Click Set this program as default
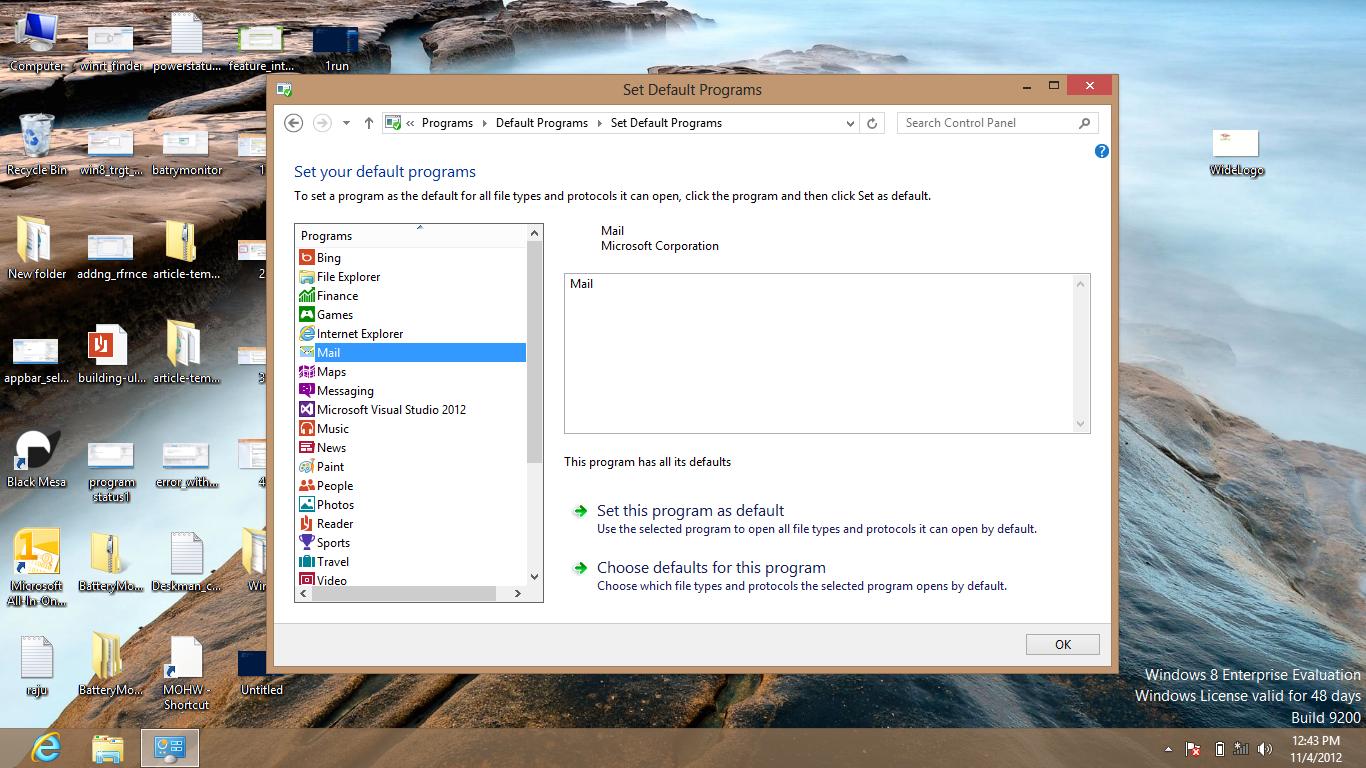The width and height of the screenshot is (1366, 768). [690, 511]
